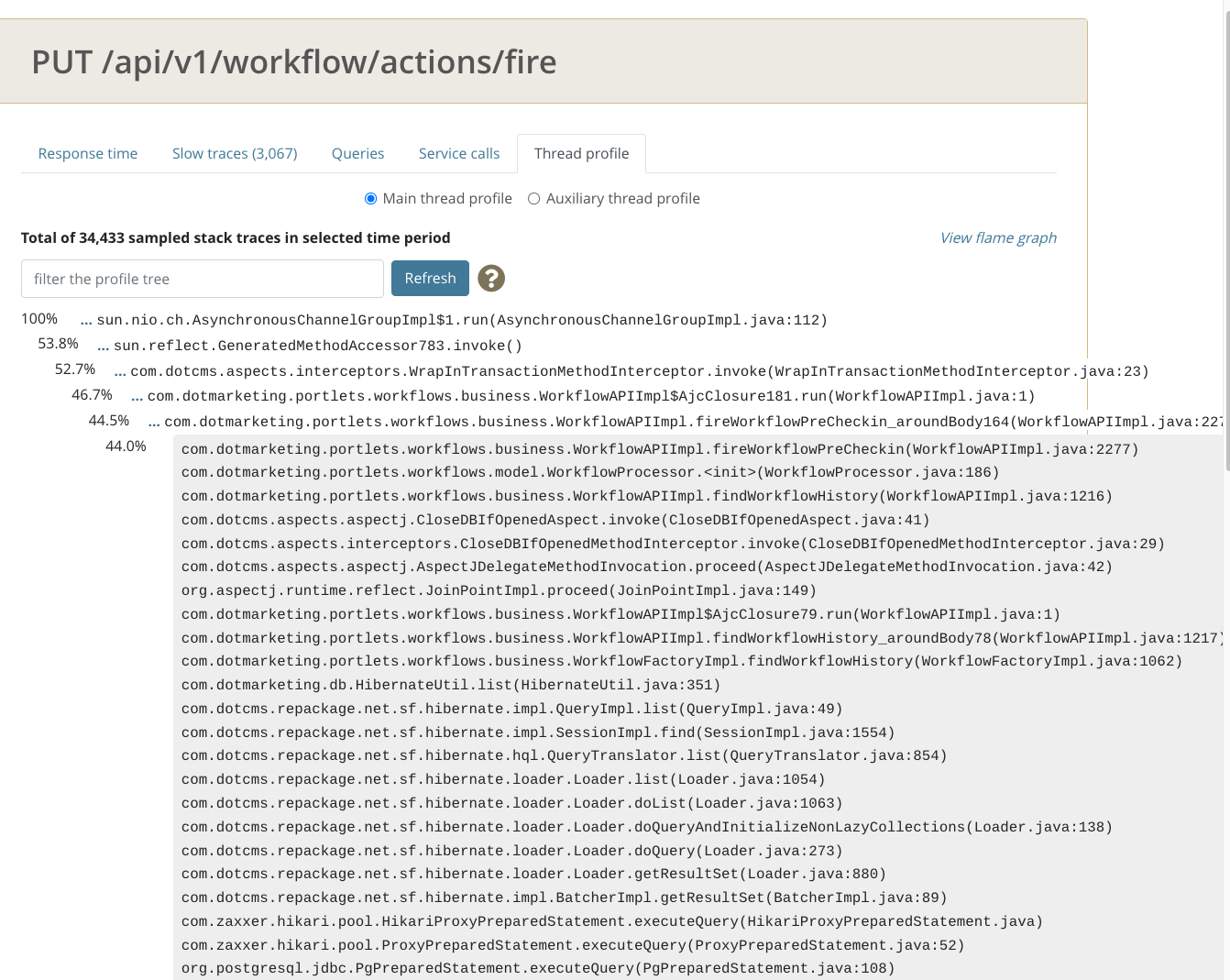Screen dimensions: 1230x980
Task: Select the Thread profile tab
Action: pos(581,153)
